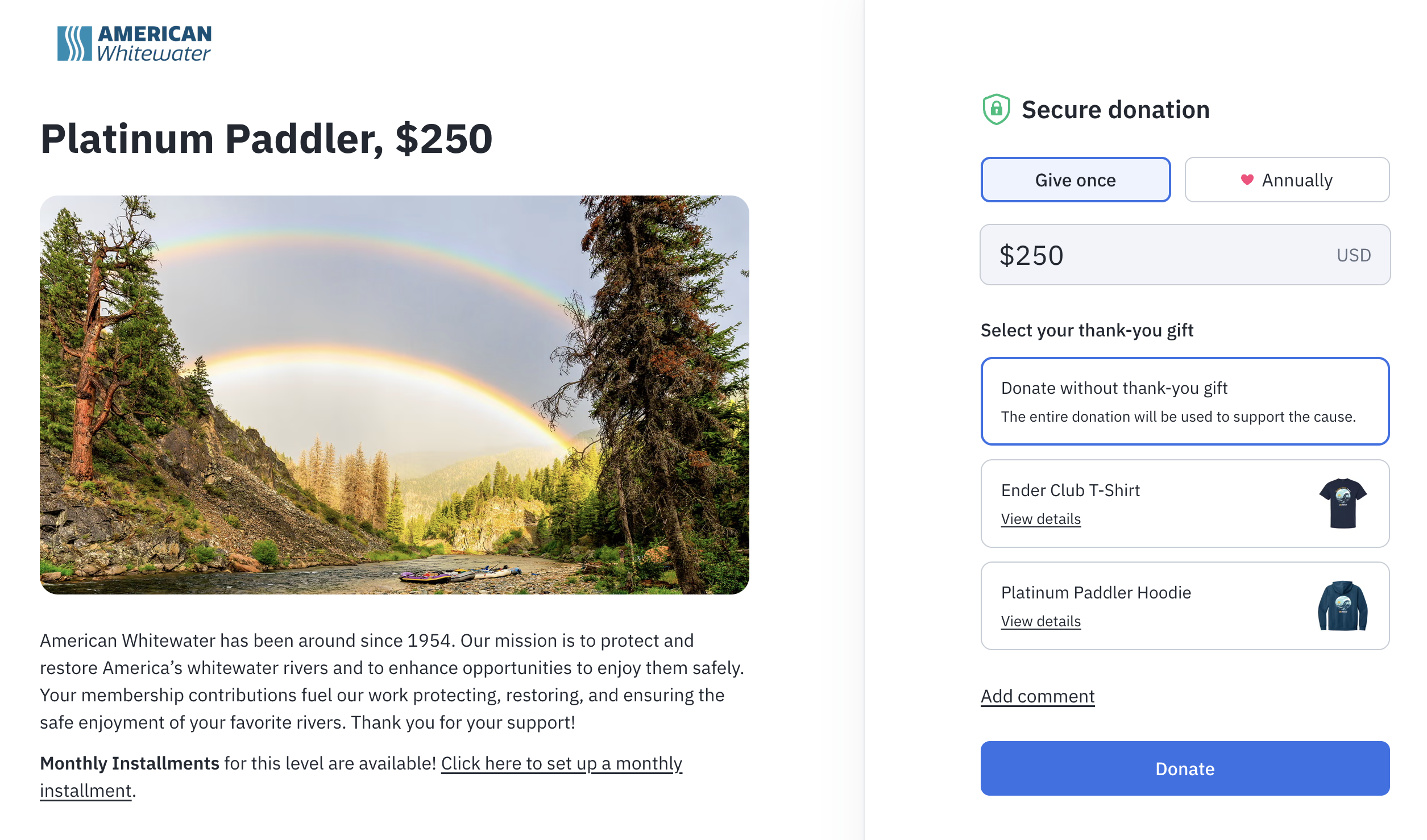1427x840 pixels.
Task: Click the Ender Club T-Shirt image
Action: tap(1343, 503)
